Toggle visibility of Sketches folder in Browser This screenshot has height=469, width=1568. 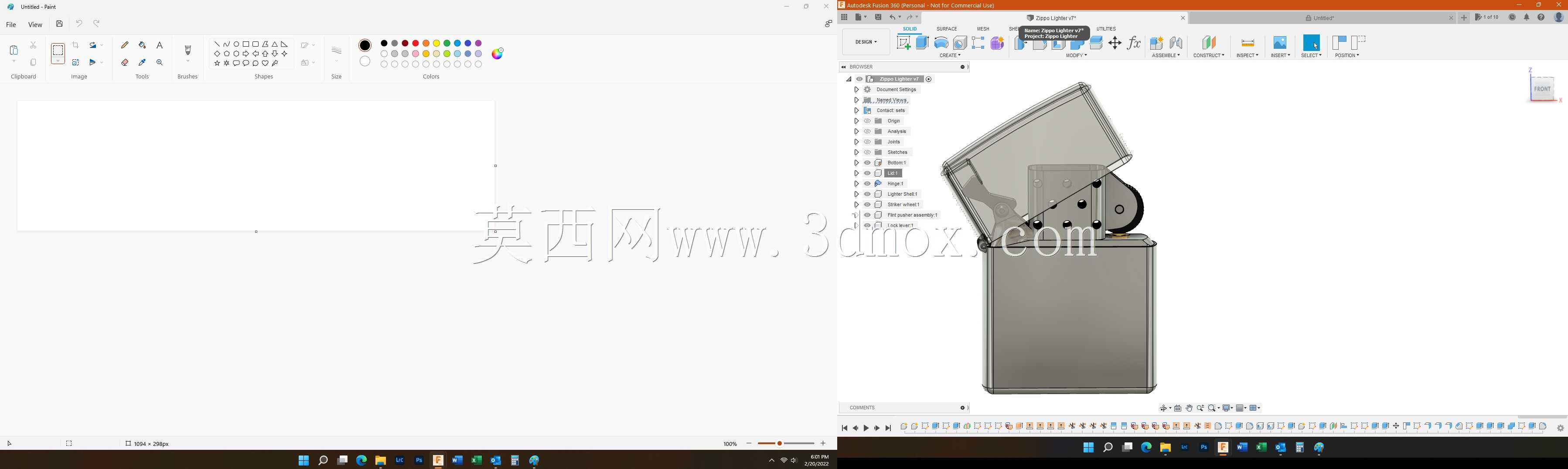(x=867, y=152)
